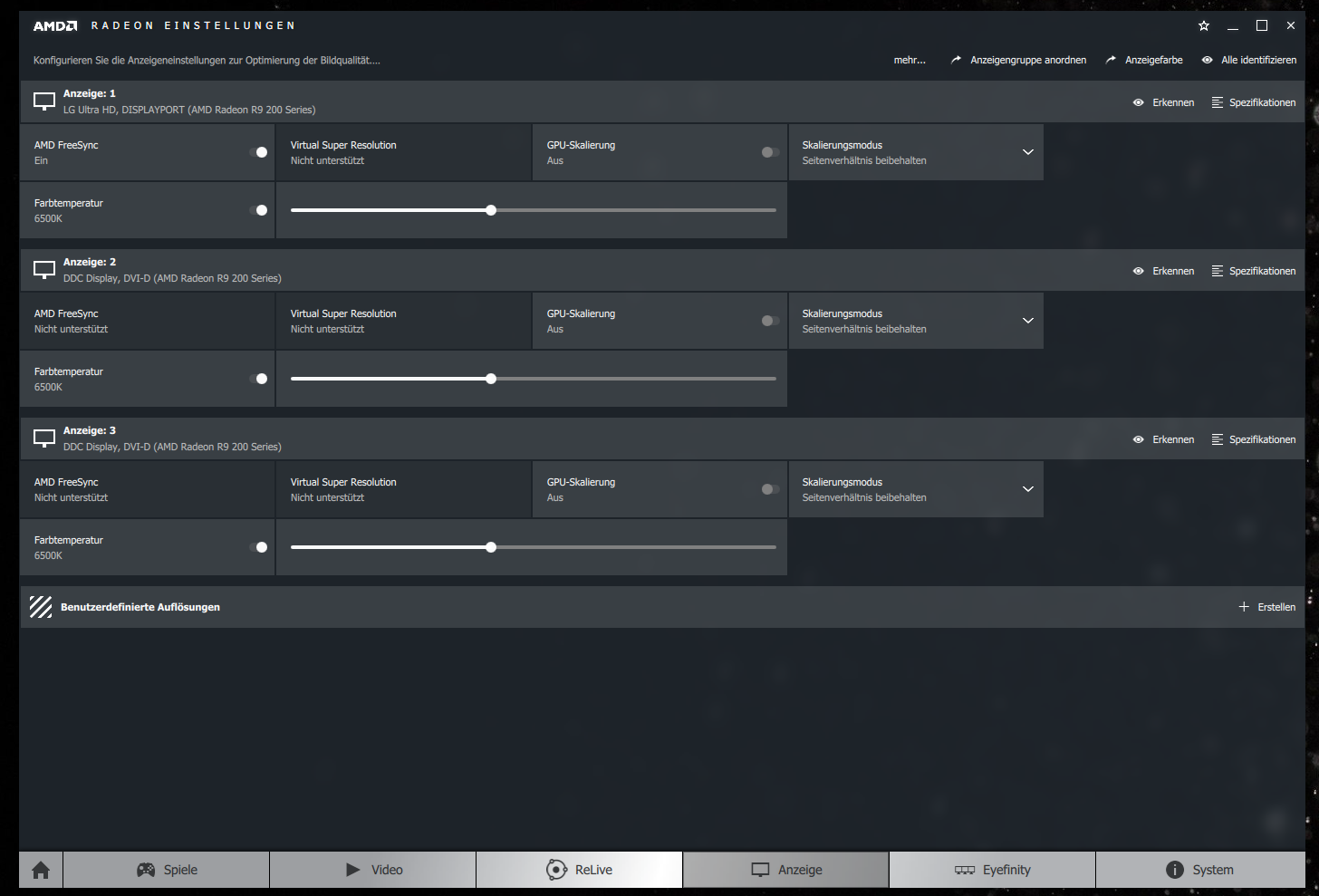Go to the home icon tab

pyautogui.click(x=41, y=870)
